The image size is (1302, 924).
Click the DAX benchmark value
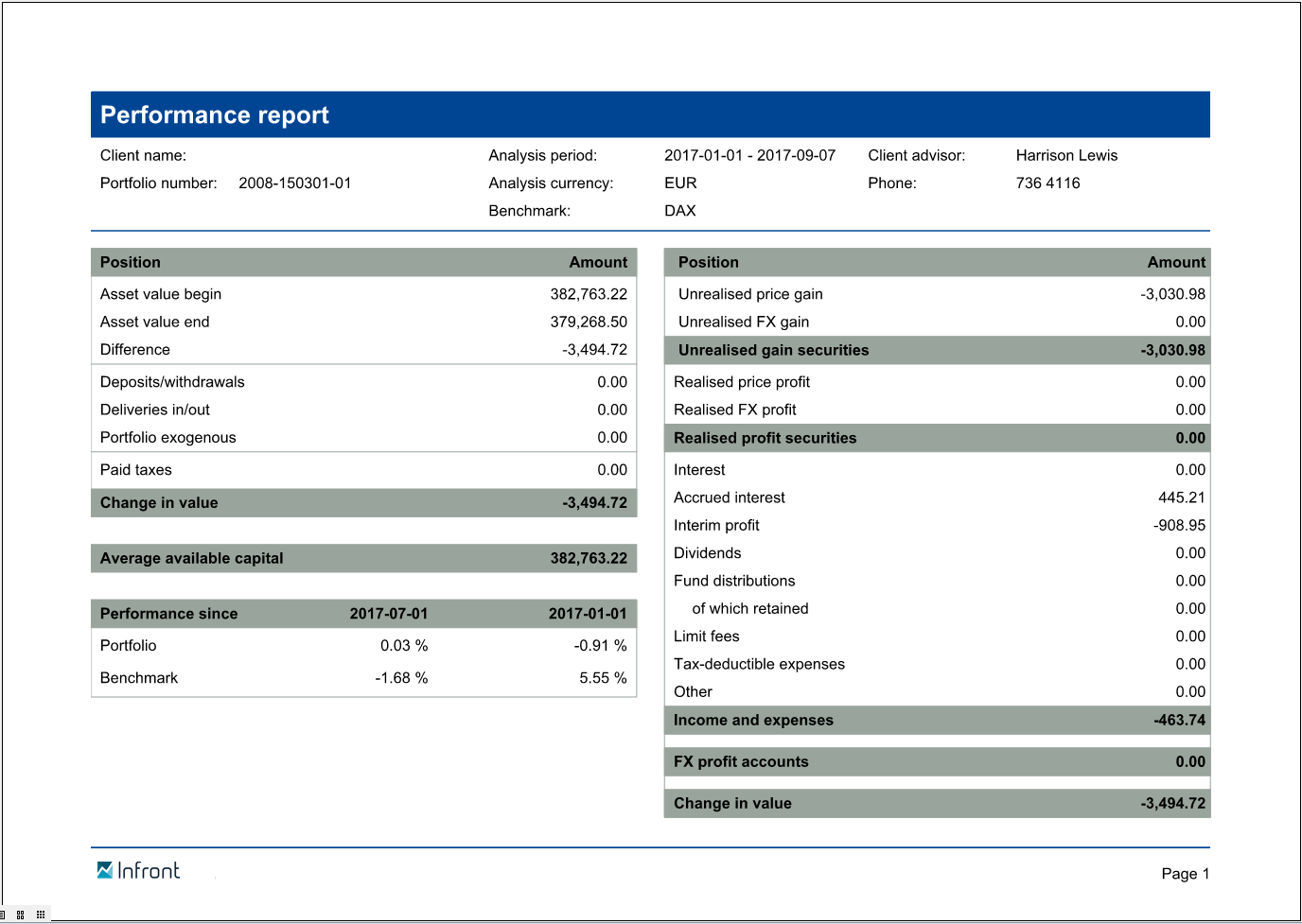pyautogui.click(x=679, y=211)
